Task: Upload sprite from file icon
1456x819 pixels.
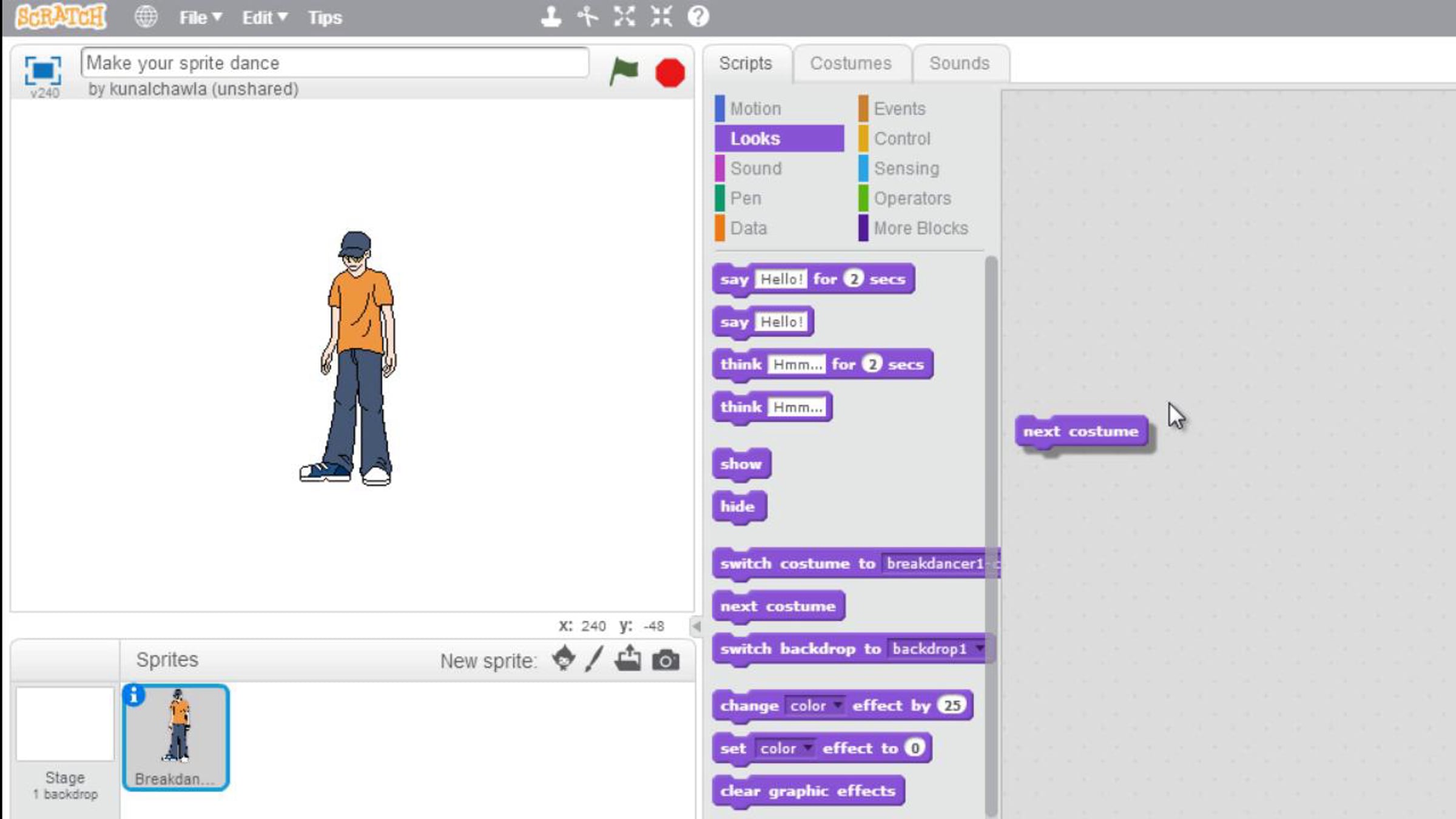Action: (628, 658)
